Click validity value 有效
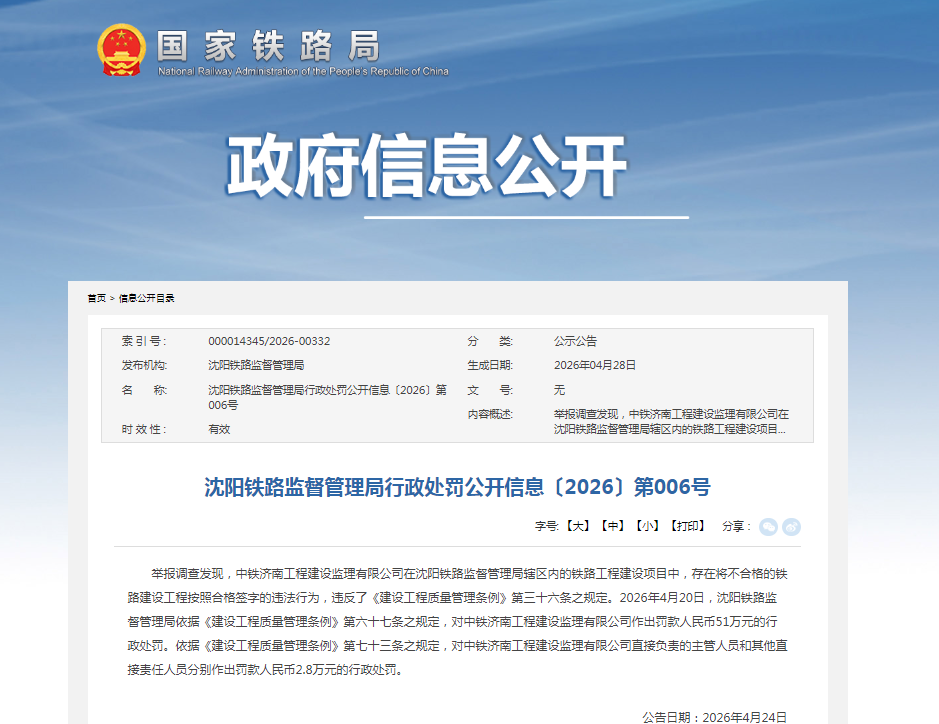 point(219,429)
